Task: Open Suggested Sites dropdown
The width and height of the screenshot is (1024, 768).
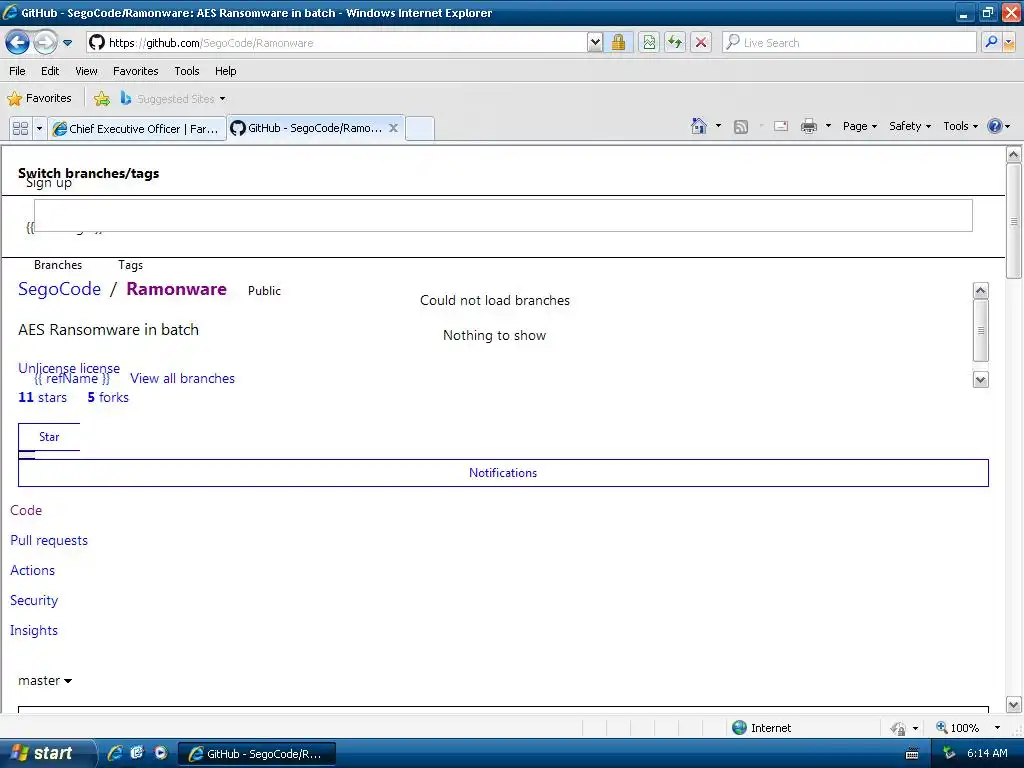Action: 173,99
